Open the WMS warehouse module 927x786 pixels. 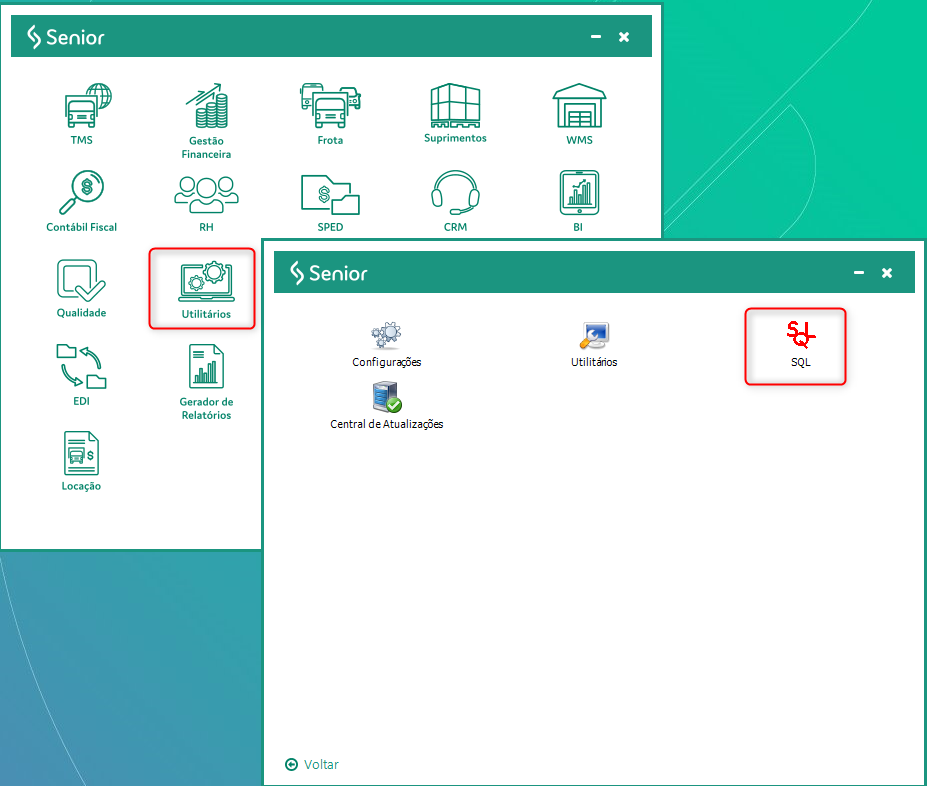[579, 113]
